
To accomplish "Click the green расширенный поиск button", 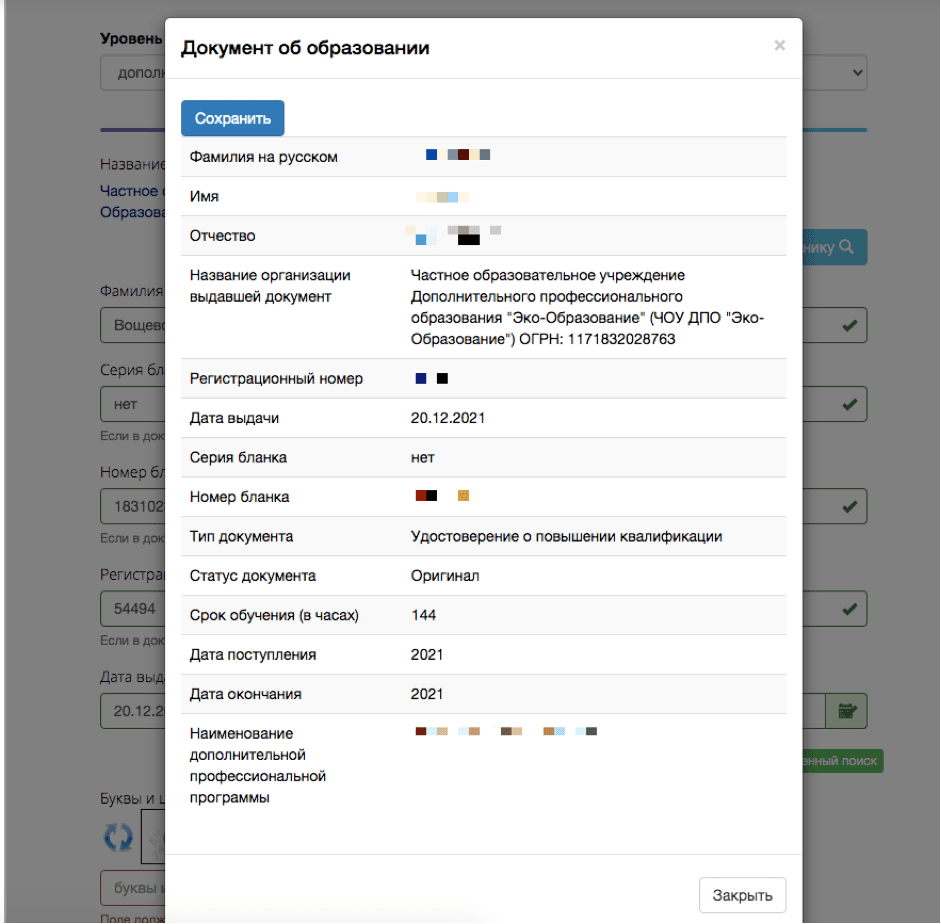I will [838, 761].
